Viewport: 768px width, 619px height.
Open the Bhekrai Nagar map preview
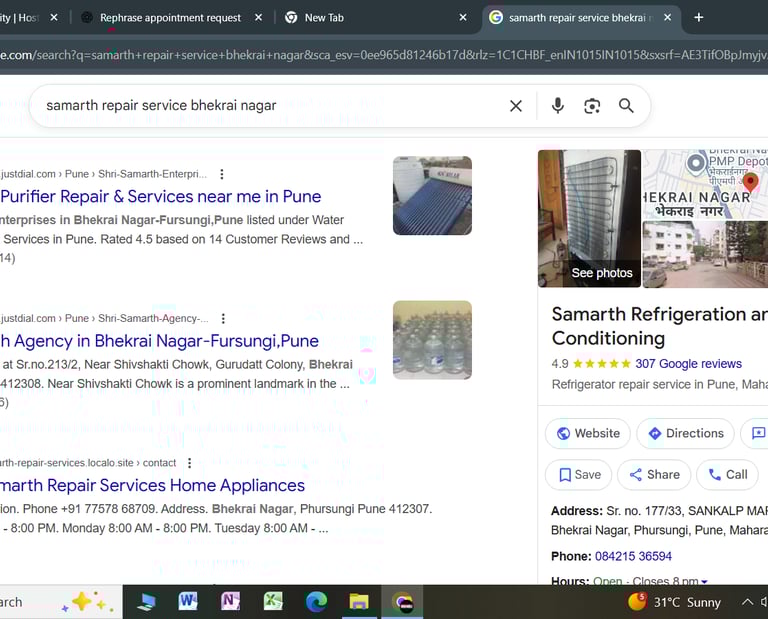tap(705, 184)
